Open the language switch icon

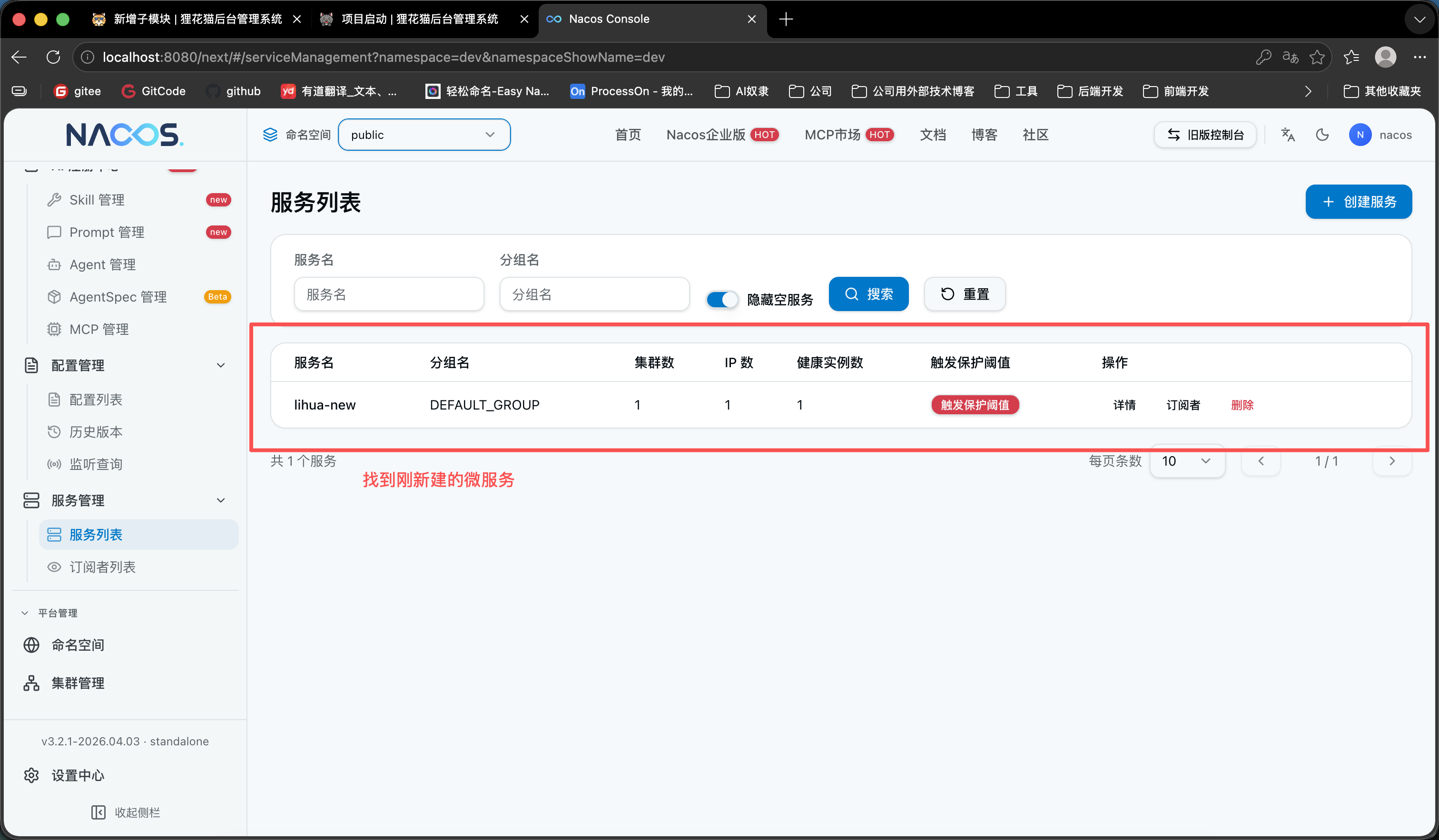(x=1288, y=135)
